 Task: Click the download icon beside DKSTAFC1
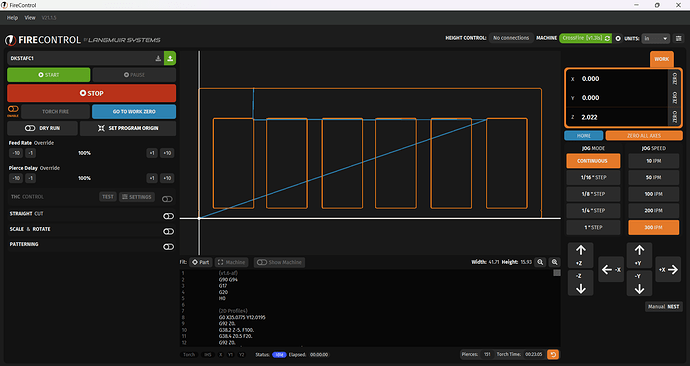tap(158, 58)
